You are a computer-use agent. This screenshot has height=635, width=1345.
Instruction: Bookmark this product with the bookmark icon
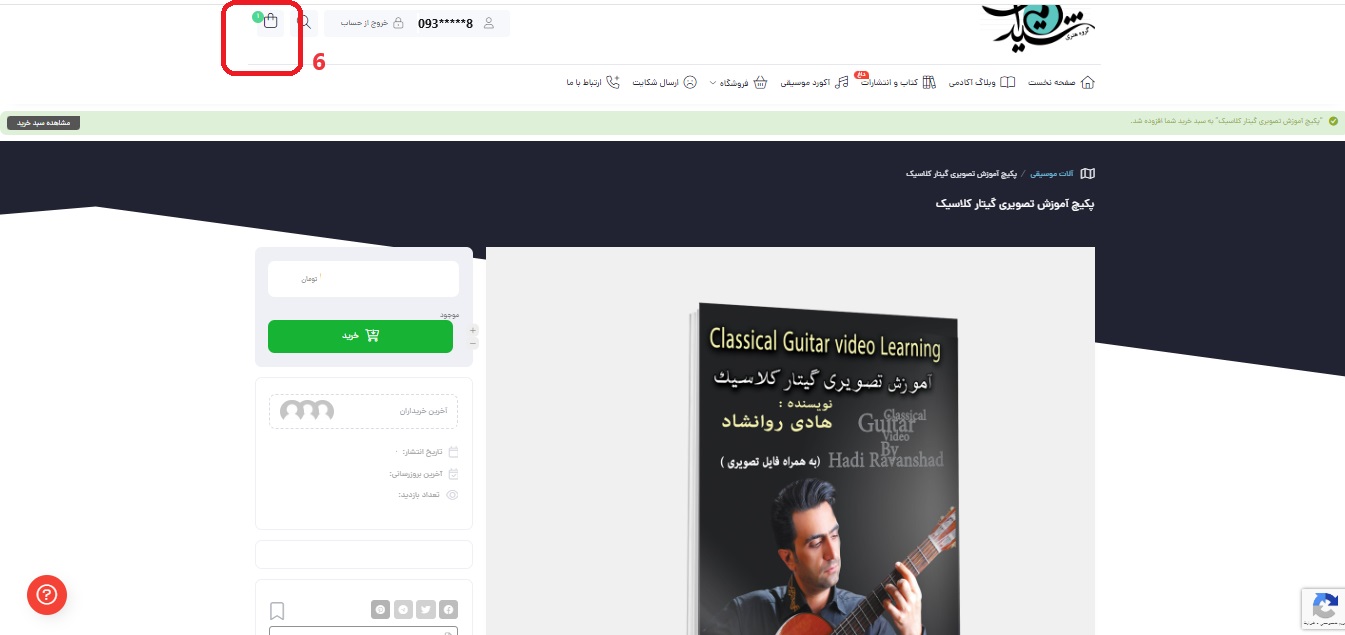pos(277,610)
